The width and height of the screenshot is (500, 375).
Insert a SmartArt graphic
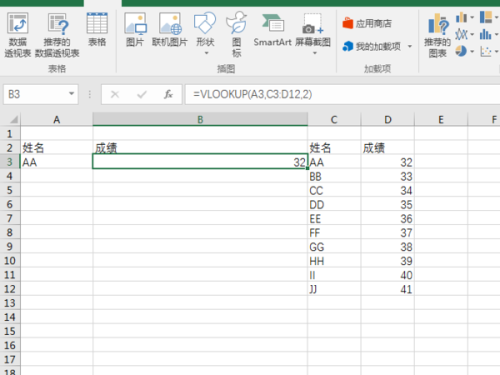pyautogui.click(x=272, y=29)
